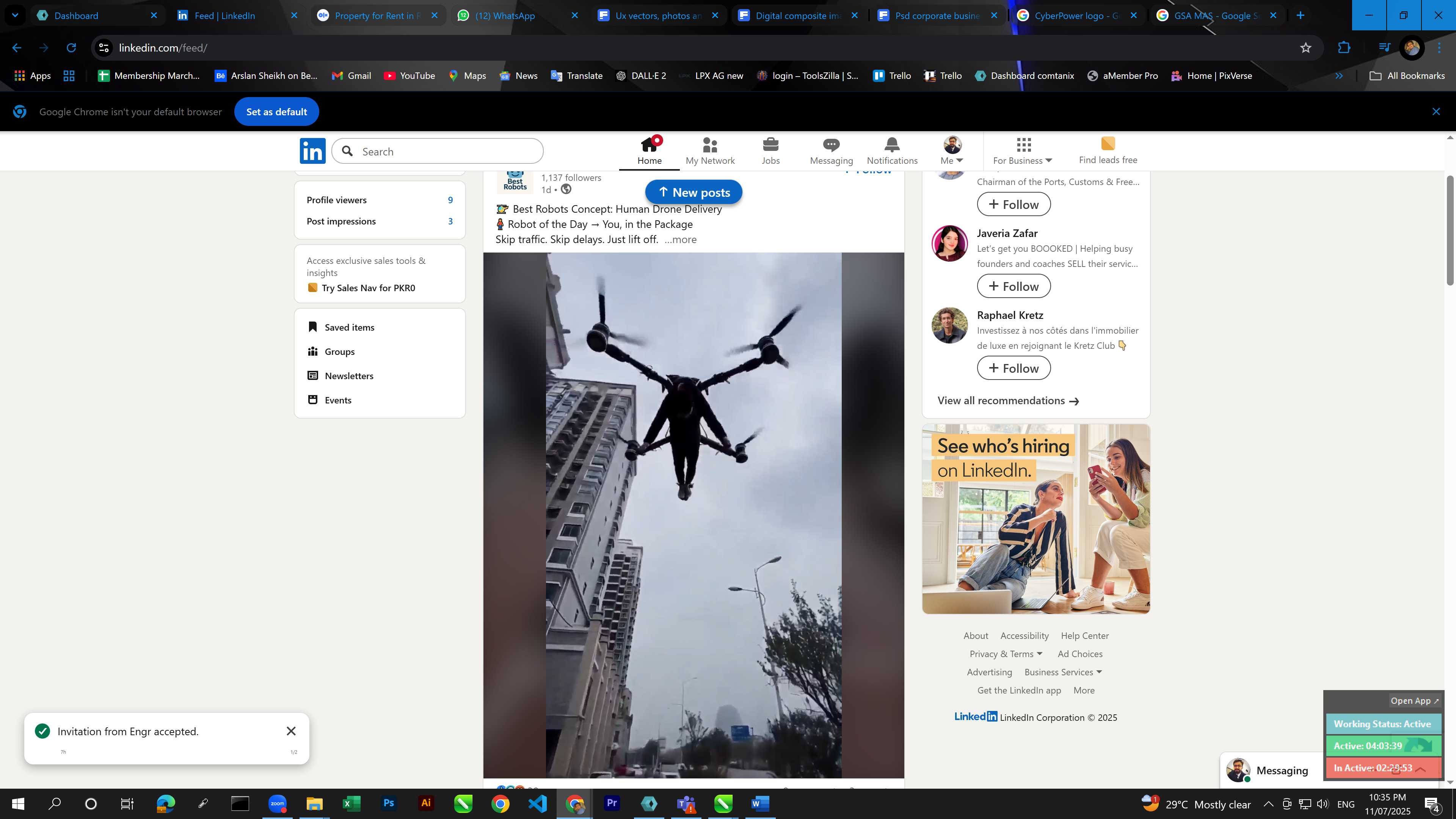
Task: Play the human drone delivery video
Action: point(693,515)
